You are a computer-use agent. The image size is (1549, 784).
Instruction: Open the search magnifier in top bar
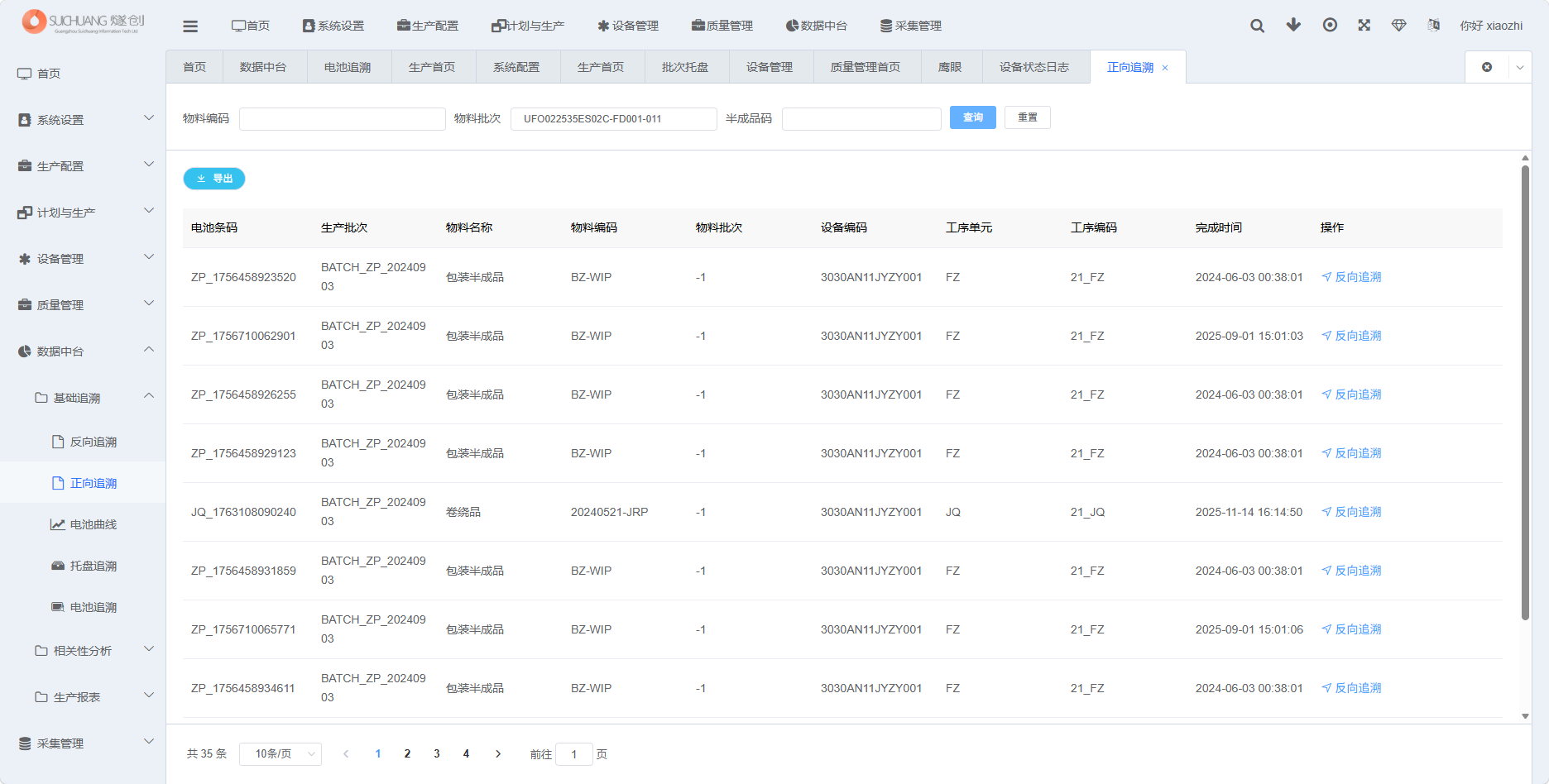(x=1257, y=26)
